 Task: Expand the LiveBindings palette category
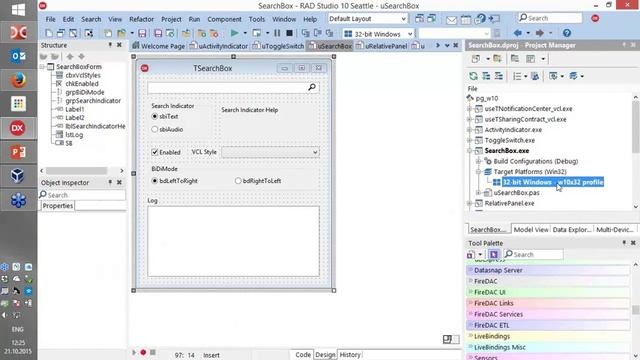(547, 336)
